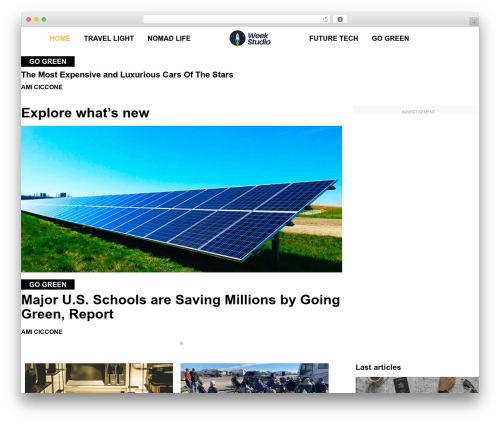Open a new browser tab with plus
This screenshot has height=423, width=500.
(474, 22)
